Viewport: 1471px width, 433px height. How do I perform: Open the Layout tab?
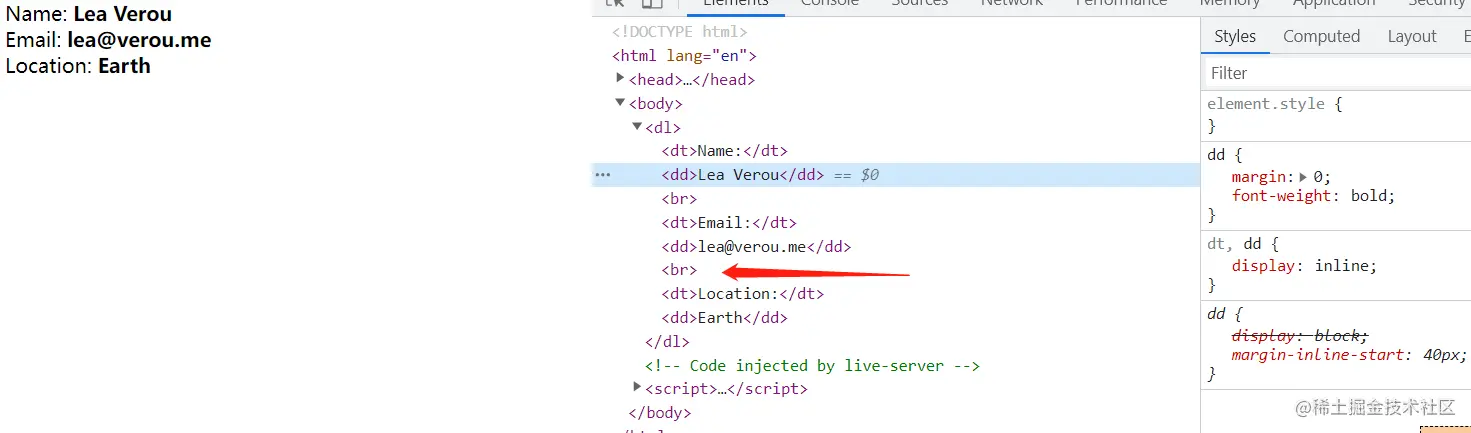tap(1412, 36)
